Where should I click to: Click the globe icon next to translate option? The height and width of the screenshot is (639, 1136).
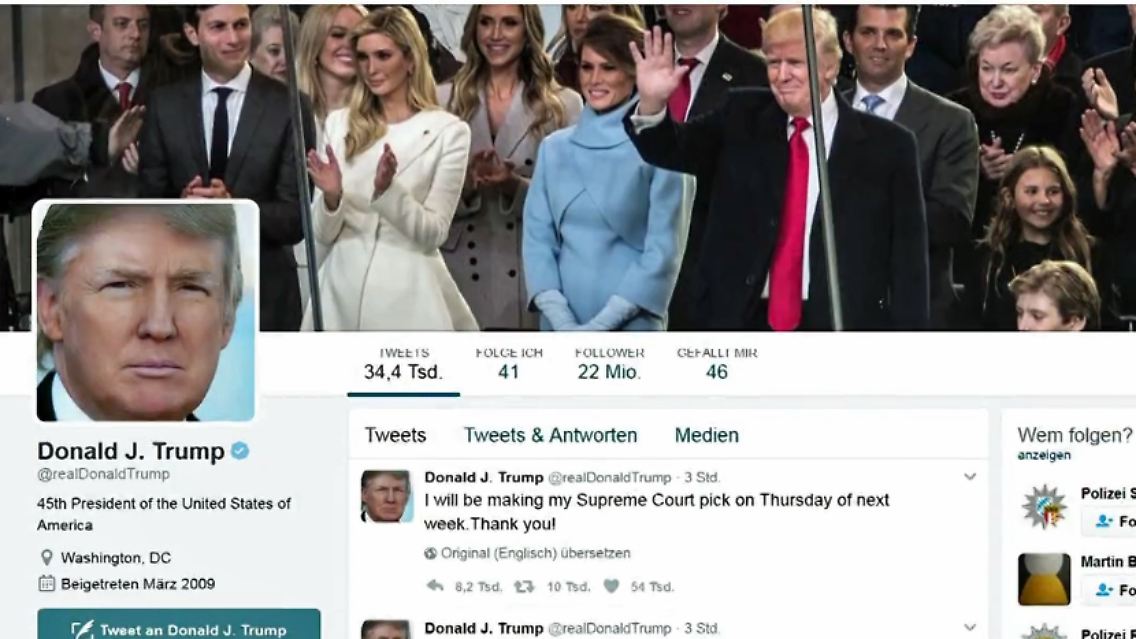pos(430,554)
